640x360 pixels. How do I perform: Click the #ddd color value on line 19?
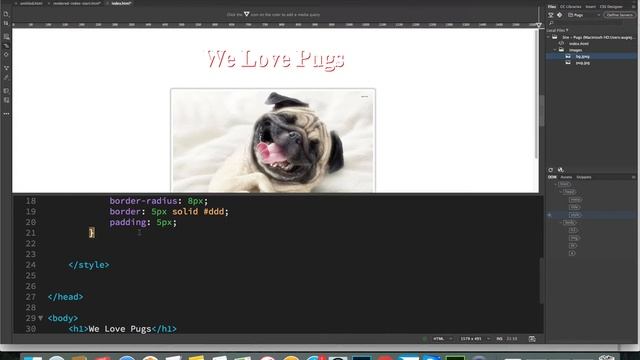[x=213, y=211]
